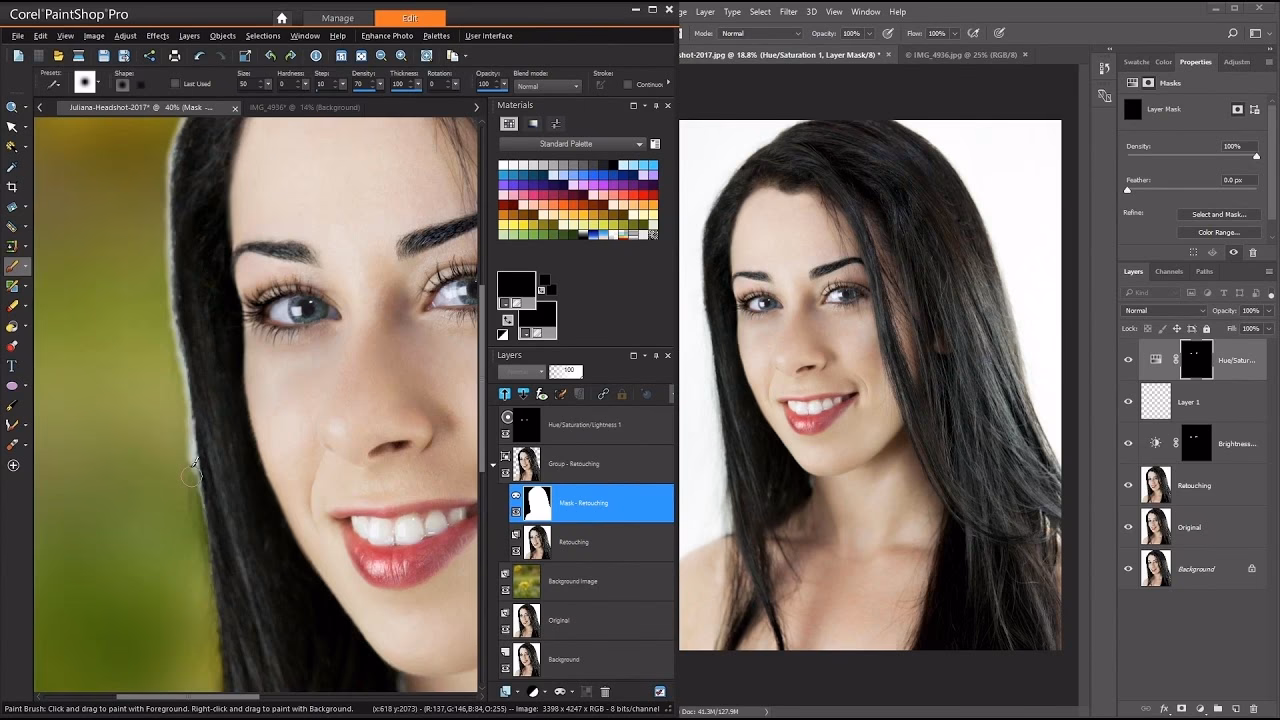Select the Eye Dropper tool
This screenshot has width=1280, height=720.
[13, 166]
